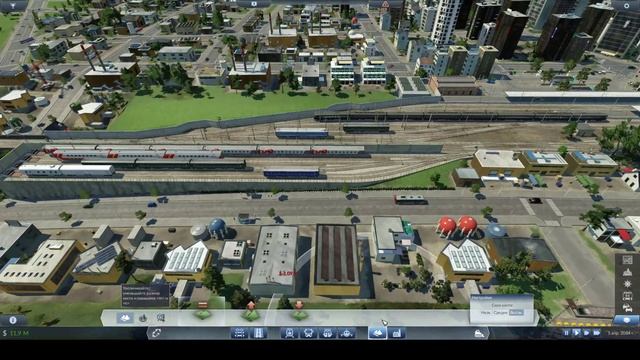
Task: Open the tram and bus depot menu
Action: (327, 333)
